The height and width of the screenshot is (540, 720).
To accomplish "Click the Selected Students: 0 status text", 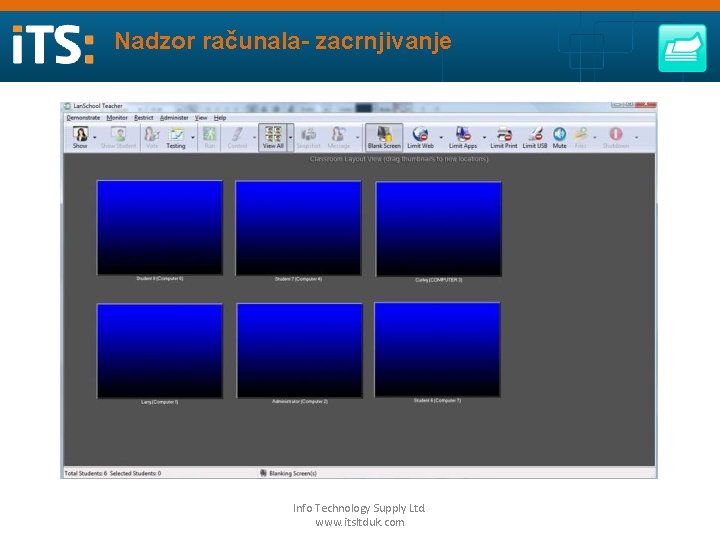I will point(135,473).
